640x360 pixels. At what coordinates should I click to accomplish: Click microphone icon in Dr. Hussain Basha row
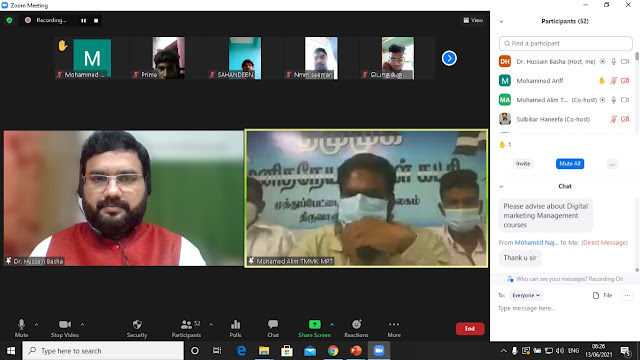tap(613, 62)
